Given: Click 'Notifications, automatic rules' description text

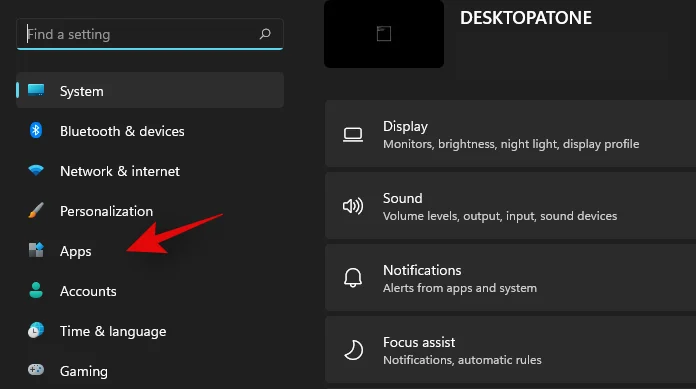Looking at the screenshot, I should [x=462, y=360].
